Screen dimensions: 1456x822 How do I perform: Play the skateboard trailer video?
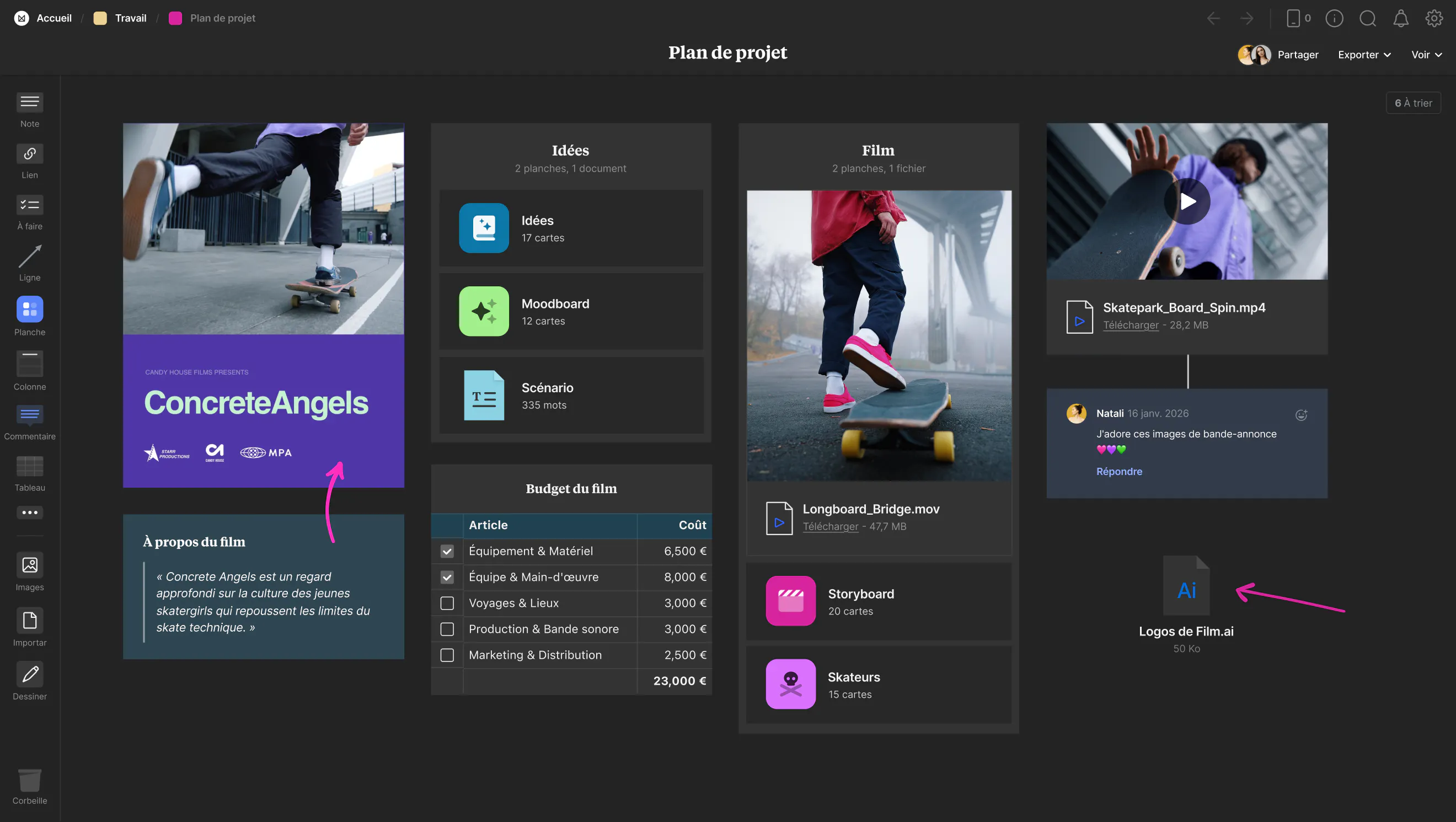click(1187, 201)
